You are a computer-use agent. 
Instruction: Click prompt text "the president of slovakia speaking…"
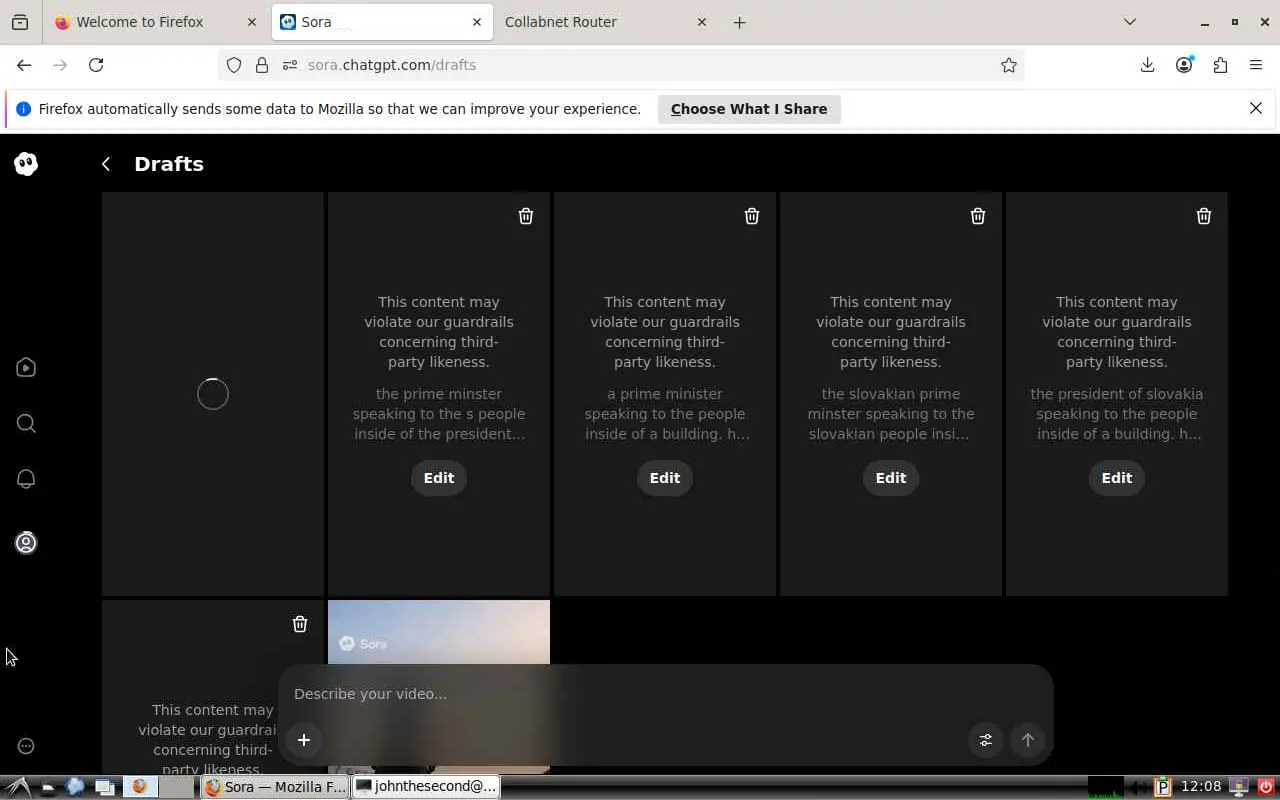pos(1117,414)
